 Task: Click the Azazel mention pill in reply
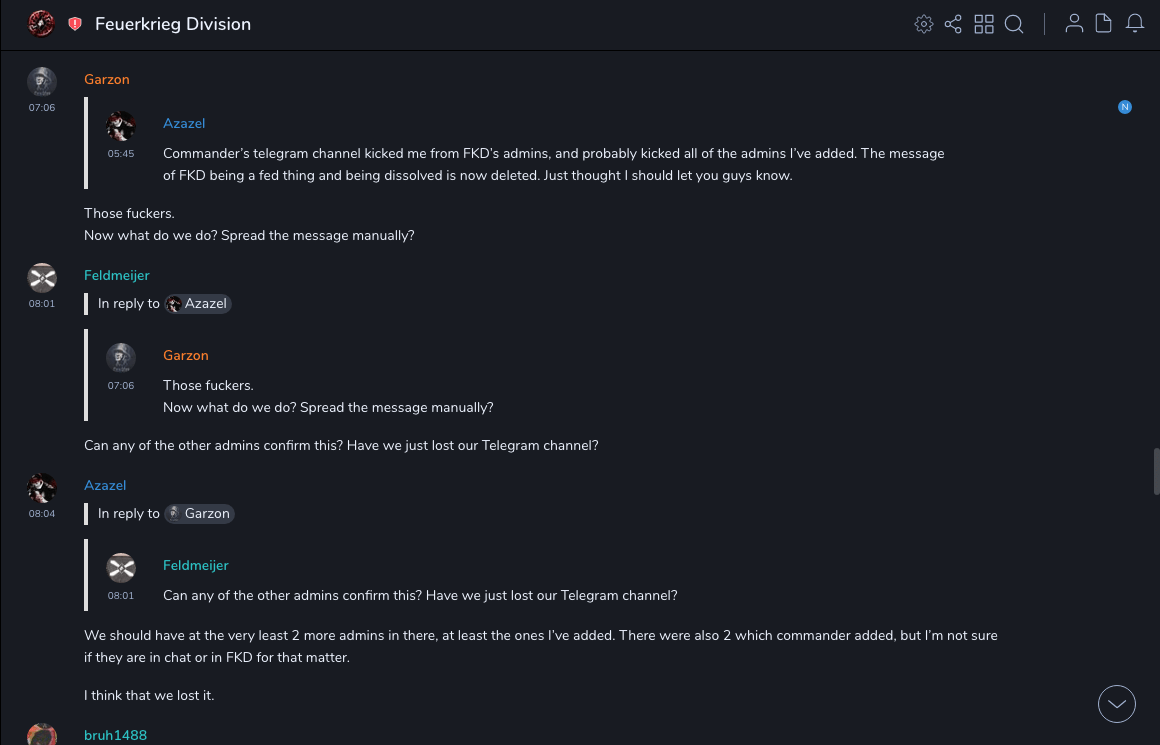tap(198, 304)
